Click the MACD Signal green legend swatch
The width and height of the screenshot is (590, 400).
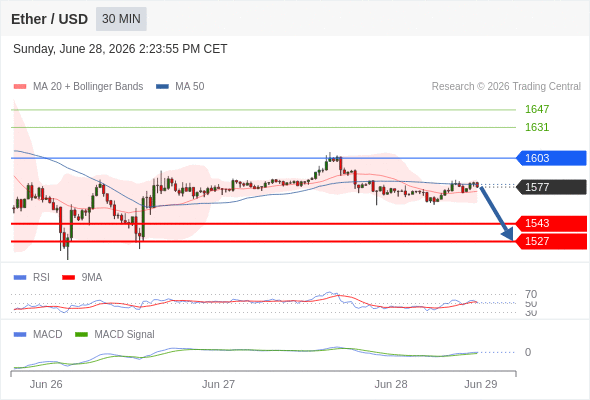point(81,335)
